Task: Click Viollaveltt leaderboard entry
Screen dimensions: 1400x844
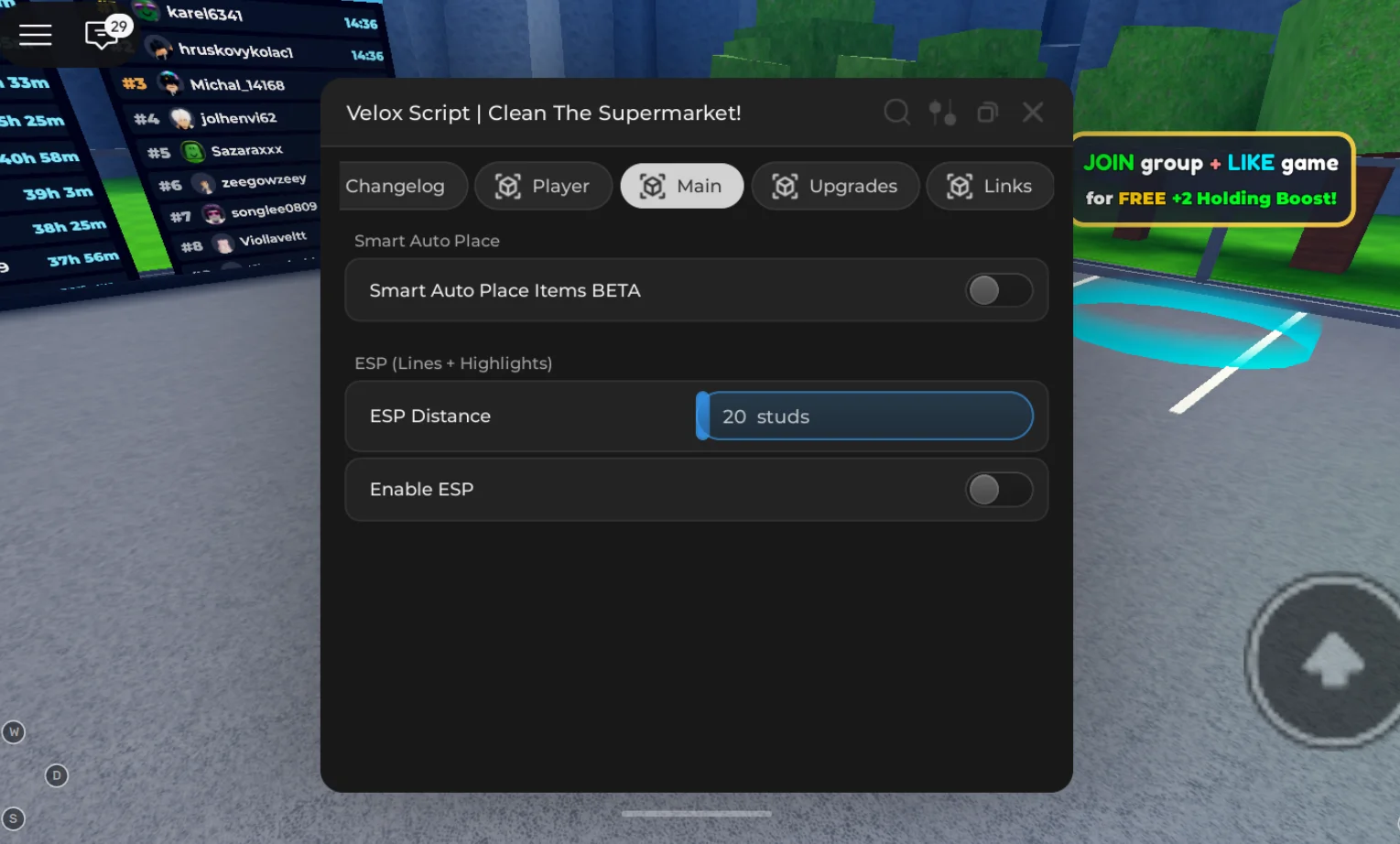Action: point(272,239)
